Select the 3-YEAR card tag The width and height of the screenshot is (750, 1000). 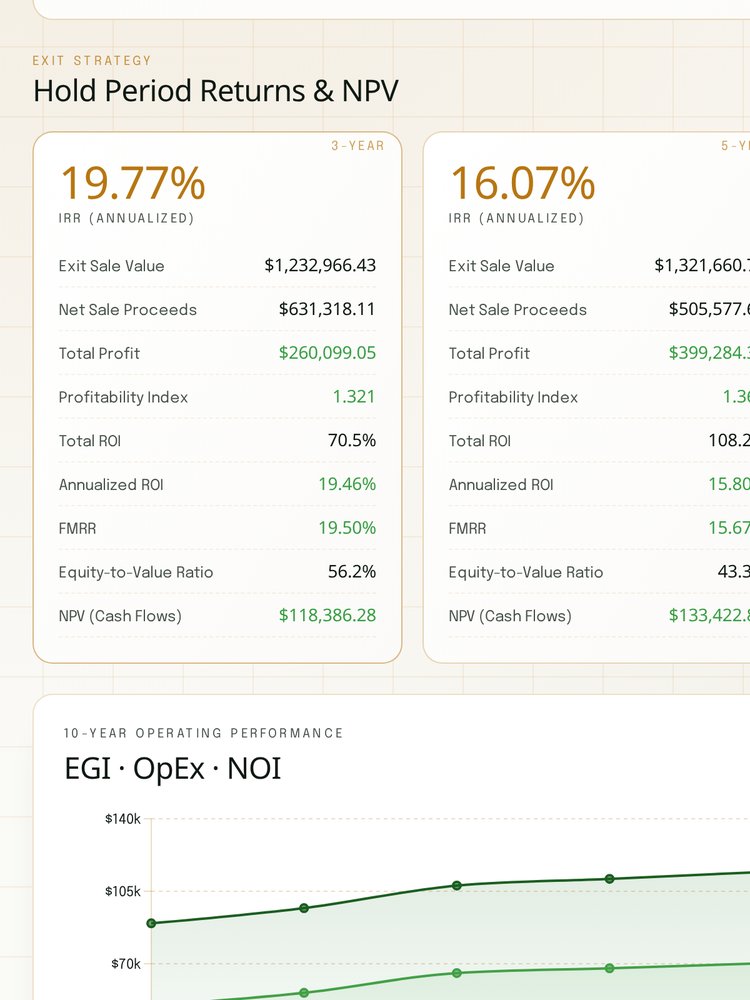(x=358, y=146)
